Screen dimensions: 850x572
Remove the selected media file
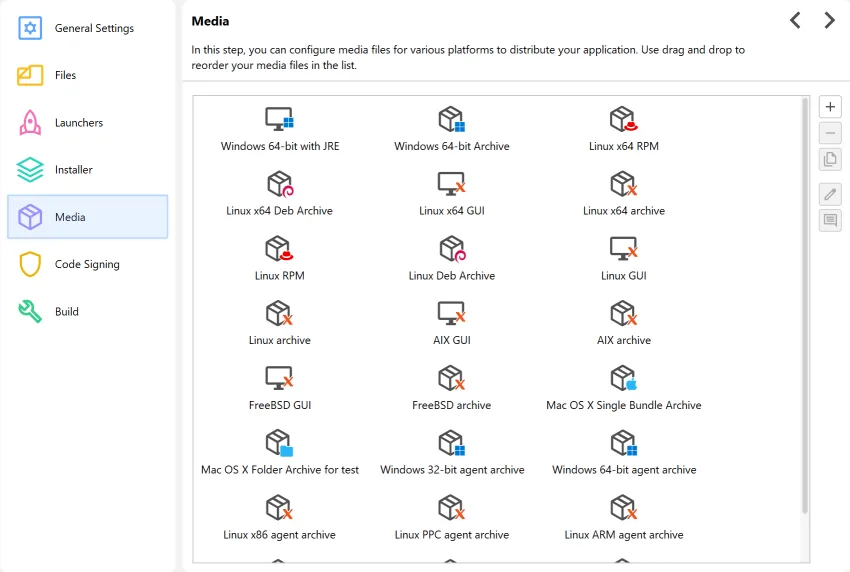(830, 133)
